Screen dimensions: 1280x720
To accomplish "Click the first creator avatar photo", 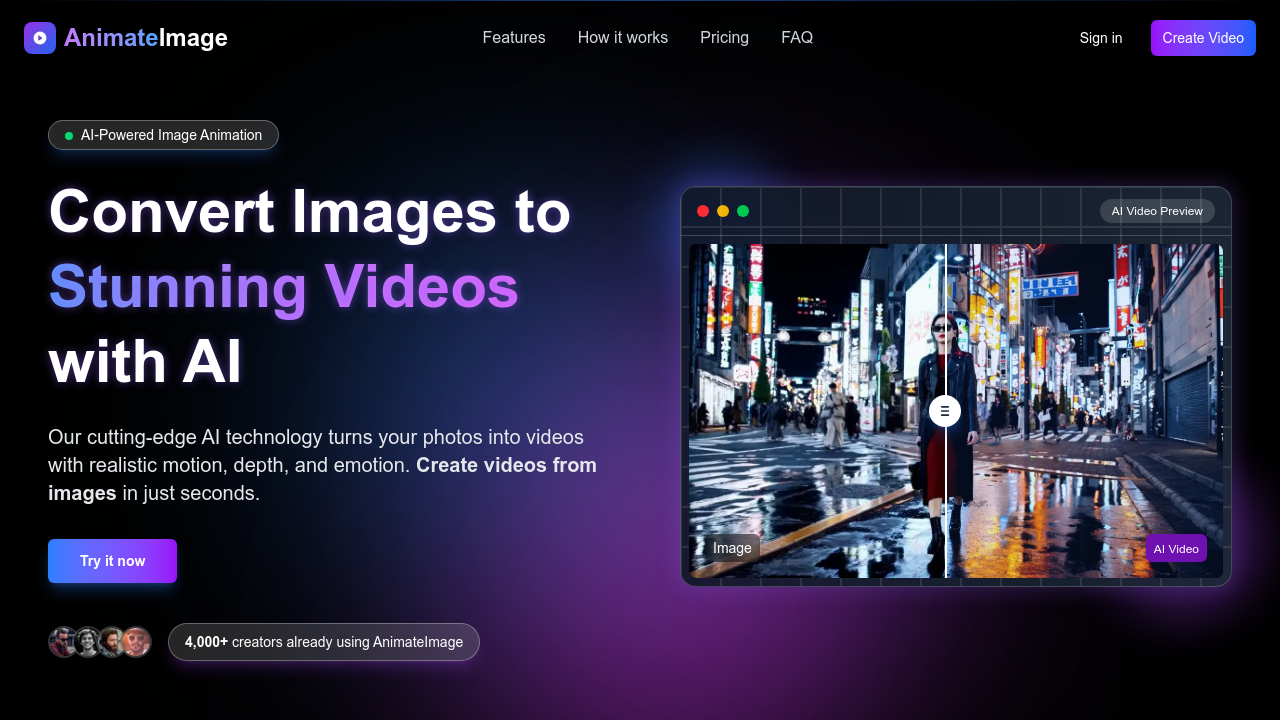I will [x=62, y=642].
